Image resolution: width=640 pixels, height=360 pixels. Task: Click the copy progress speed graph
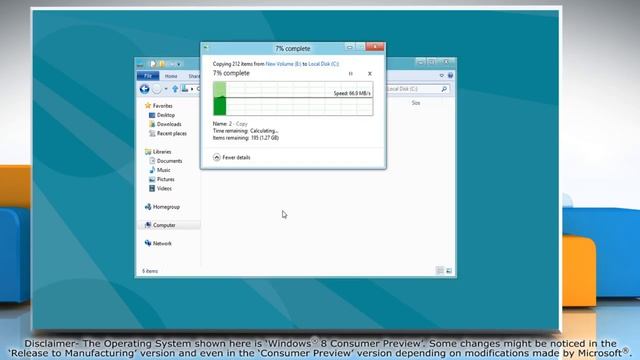[x=293, y=98]
